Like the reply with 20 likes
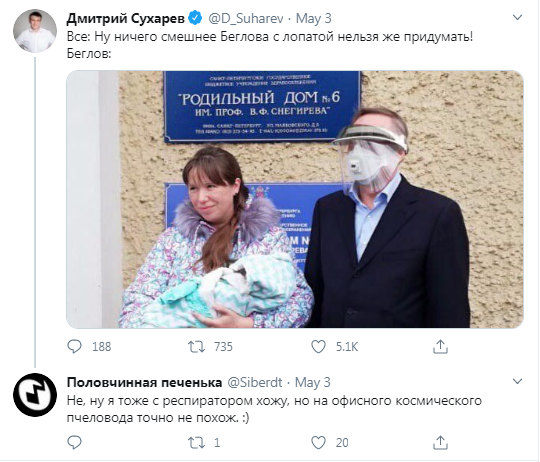This screenshot has height=462, width=540. pos(318,442)
